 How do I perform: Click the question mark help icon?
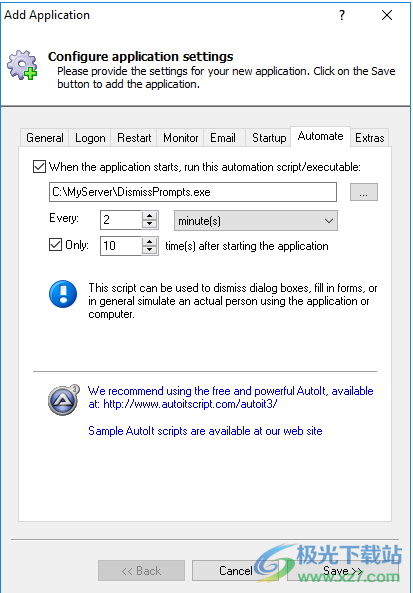click(342, 15)
